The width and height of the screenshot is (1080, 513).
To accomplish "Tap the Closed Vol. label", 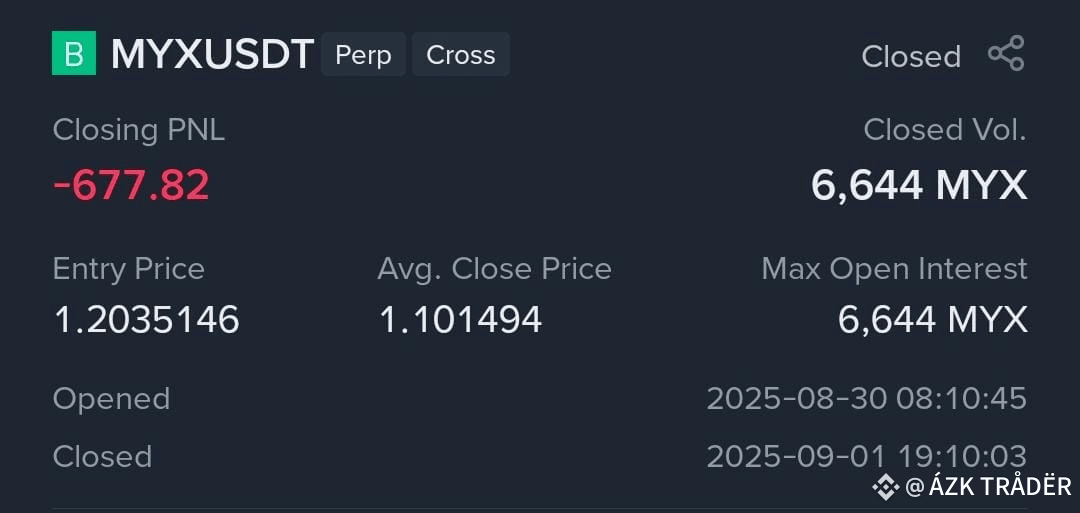I will click(945, 129).
